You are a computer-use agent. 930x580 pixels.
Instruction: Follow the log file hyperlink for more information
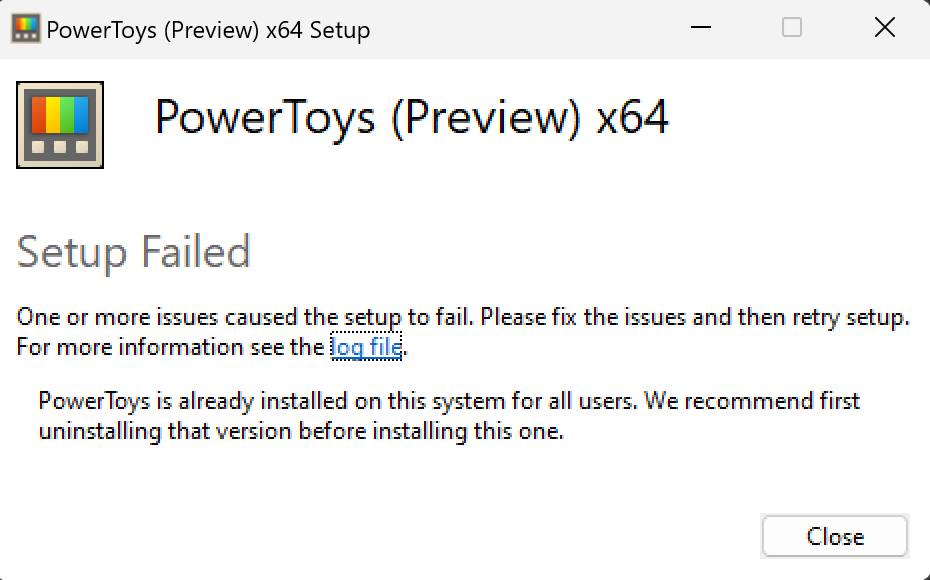(x=365, y=347)
